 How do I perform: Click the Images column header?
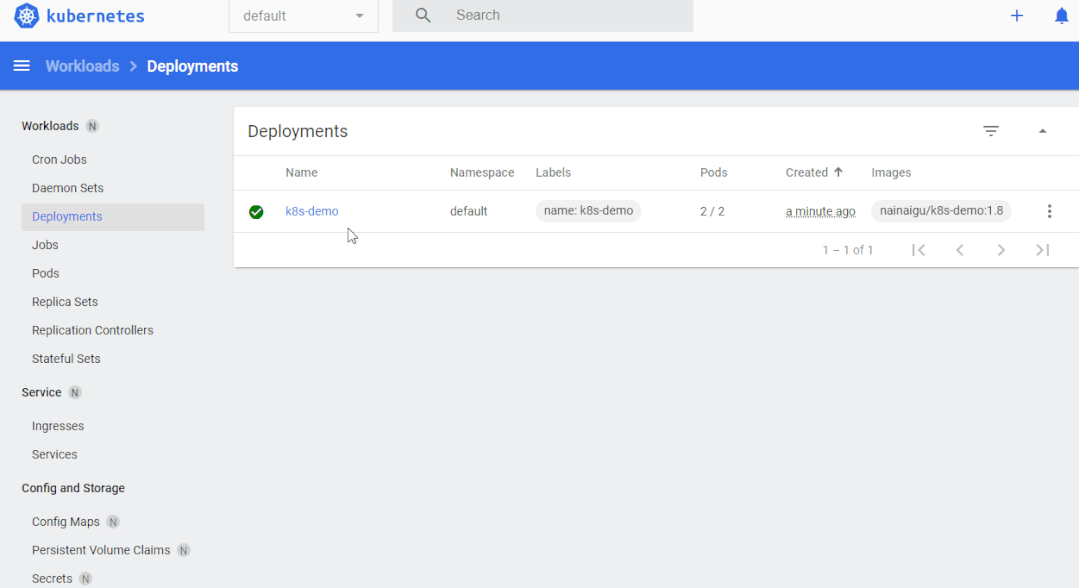click(x=891, y=173)
